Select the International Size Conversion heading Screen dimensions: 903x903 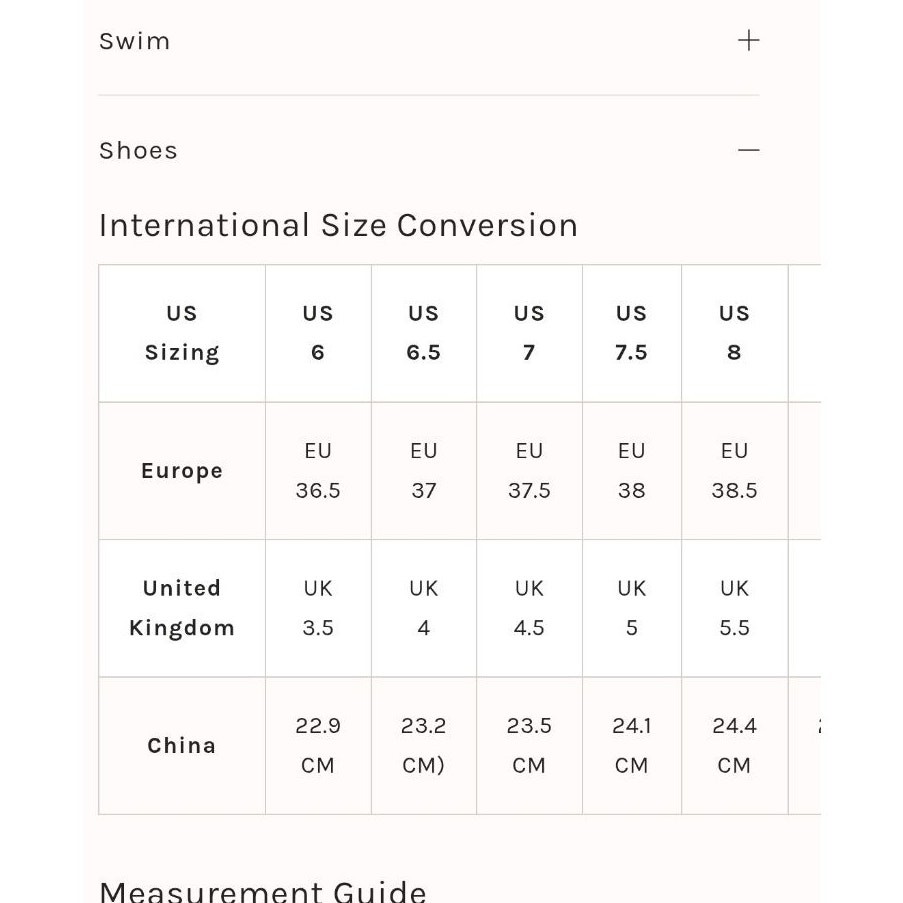point(338,225)
